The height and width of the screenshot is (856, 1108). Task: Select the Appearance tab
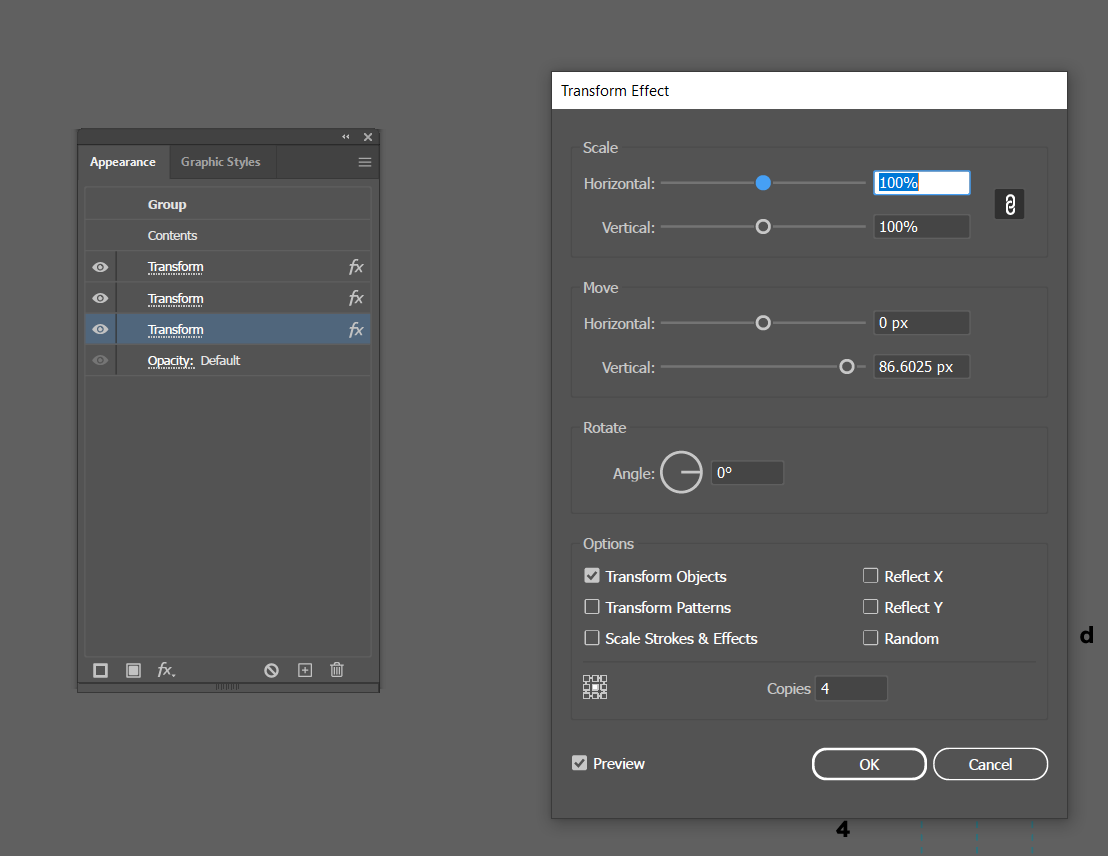(x=123, y=162)
